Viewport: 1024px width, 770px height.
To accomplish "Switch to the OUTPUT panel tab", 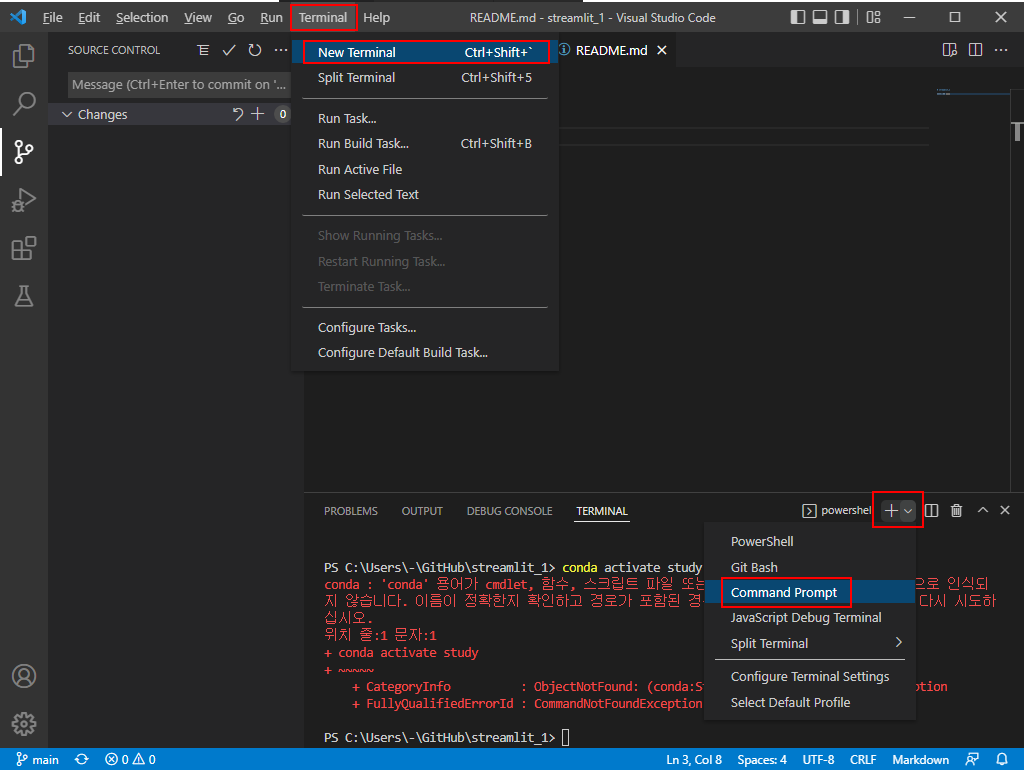I will click(422, 511).
